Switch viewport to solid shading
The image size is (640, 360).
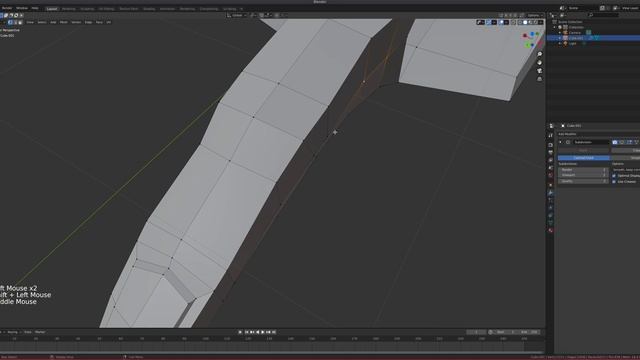pos(525,22)
